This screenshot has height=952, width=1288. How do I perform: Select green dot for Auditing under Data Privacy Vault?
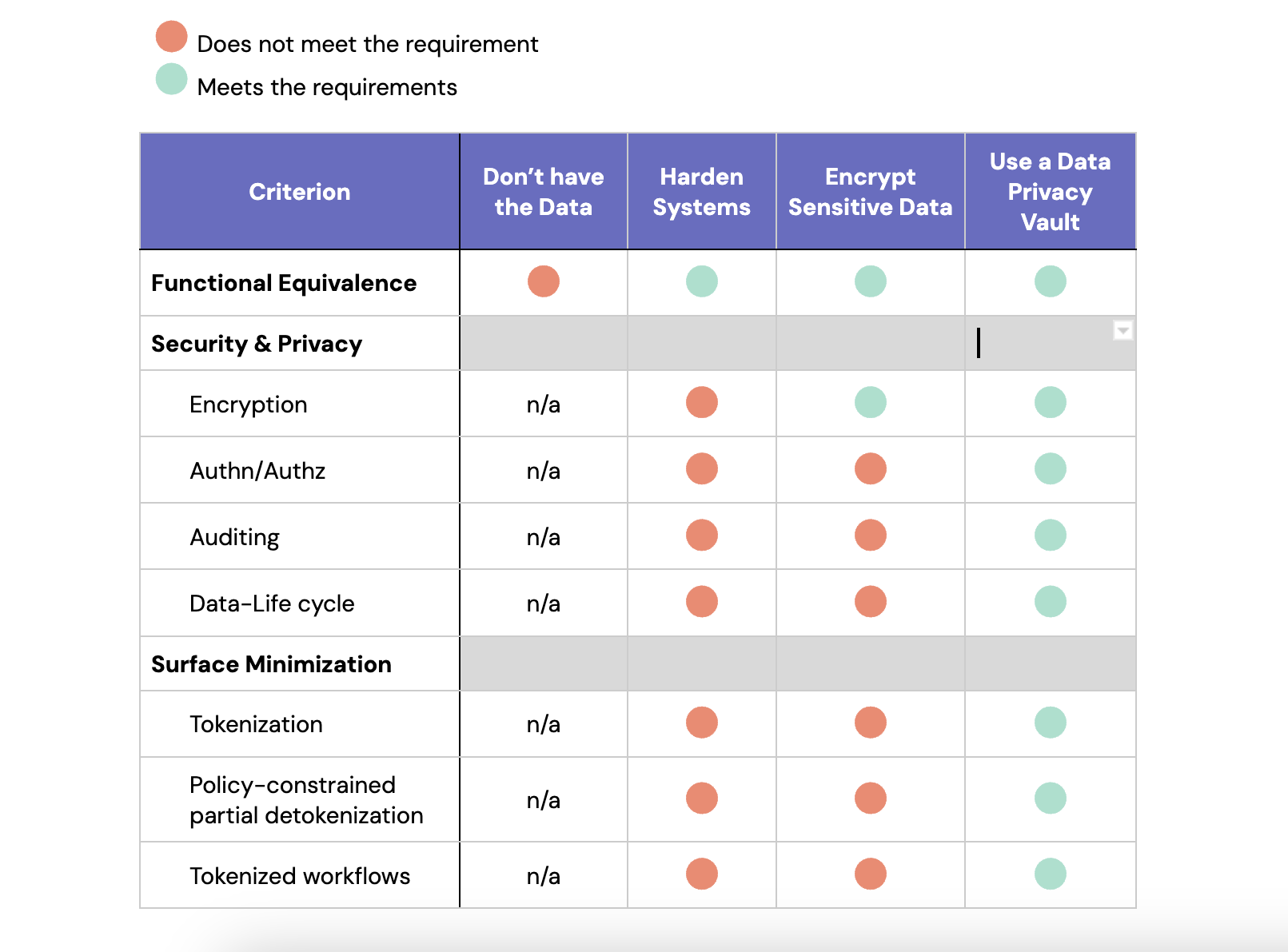1051,535
